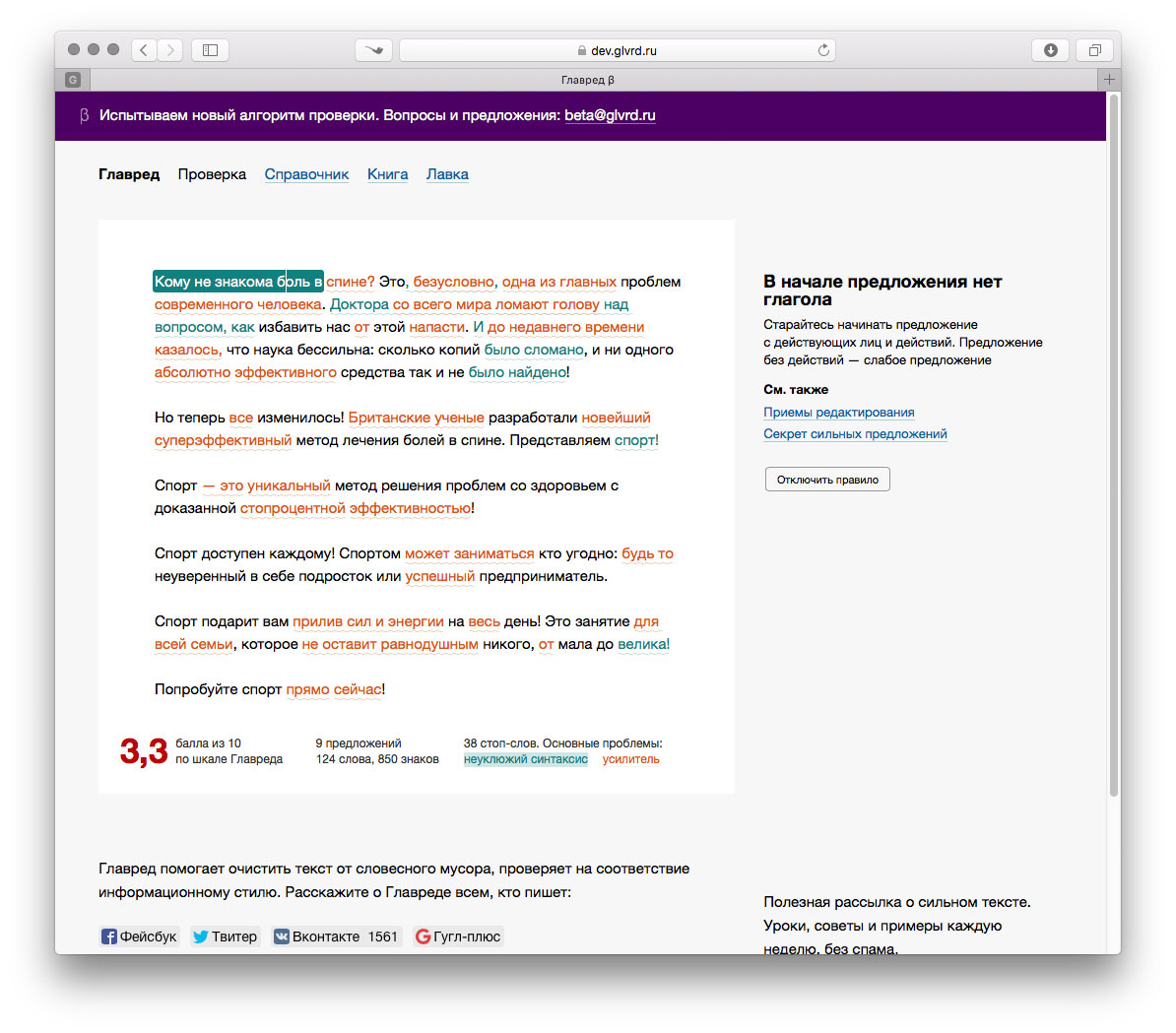Reload the dev.glvrd.ru page
The height and width of the screenshot is (1033, 1176).
[x=823, y=50]
